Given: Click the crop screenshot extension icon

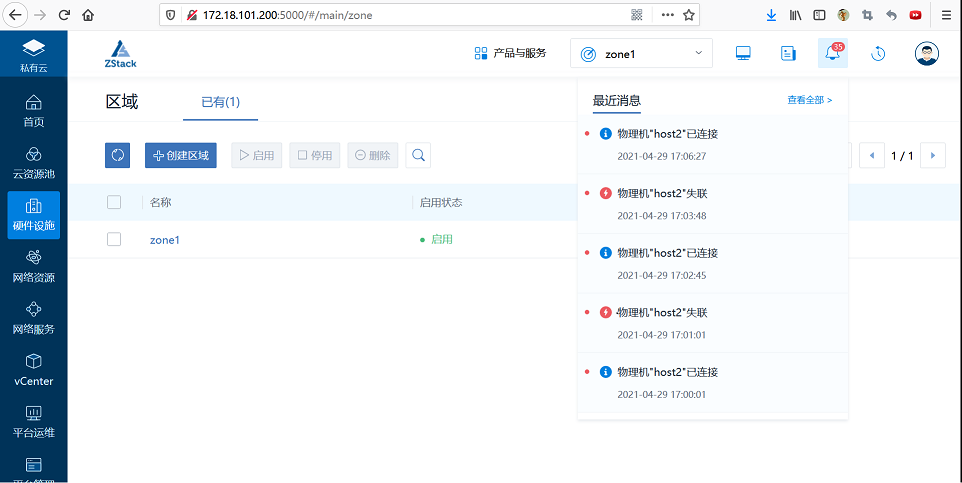Looking at the screenshot, I should click(x=867, y=15).
